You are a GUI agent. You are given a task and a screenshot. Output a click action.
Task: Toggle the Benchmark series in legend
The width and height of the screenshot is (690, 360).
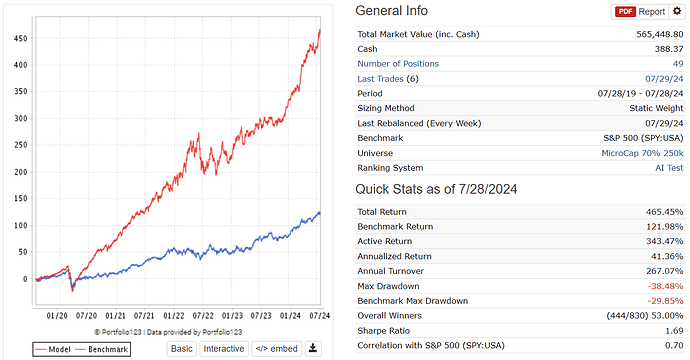click(x=102, y=349)
